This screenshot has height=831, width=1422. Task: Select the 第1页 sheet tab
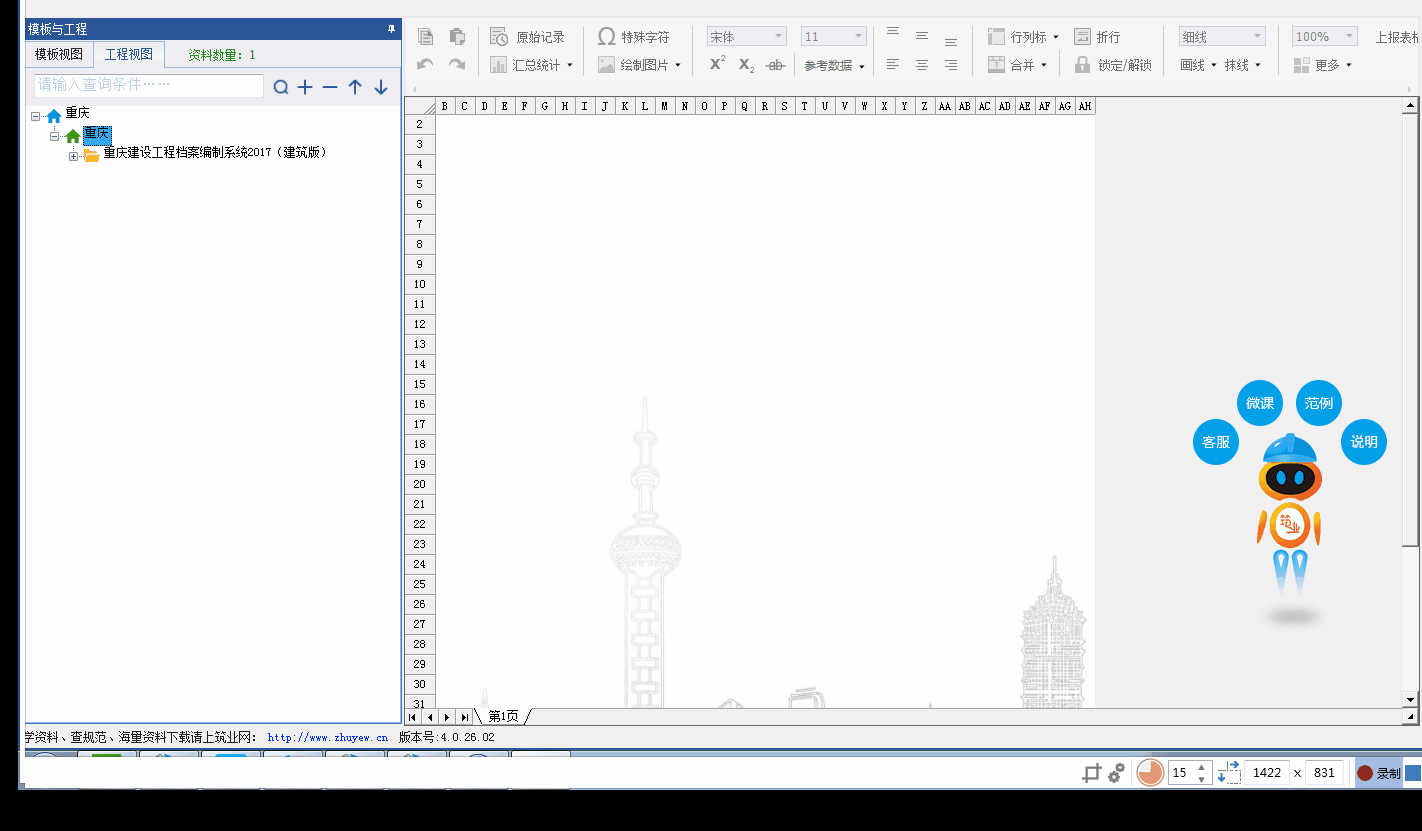click(x=503, y=716)
